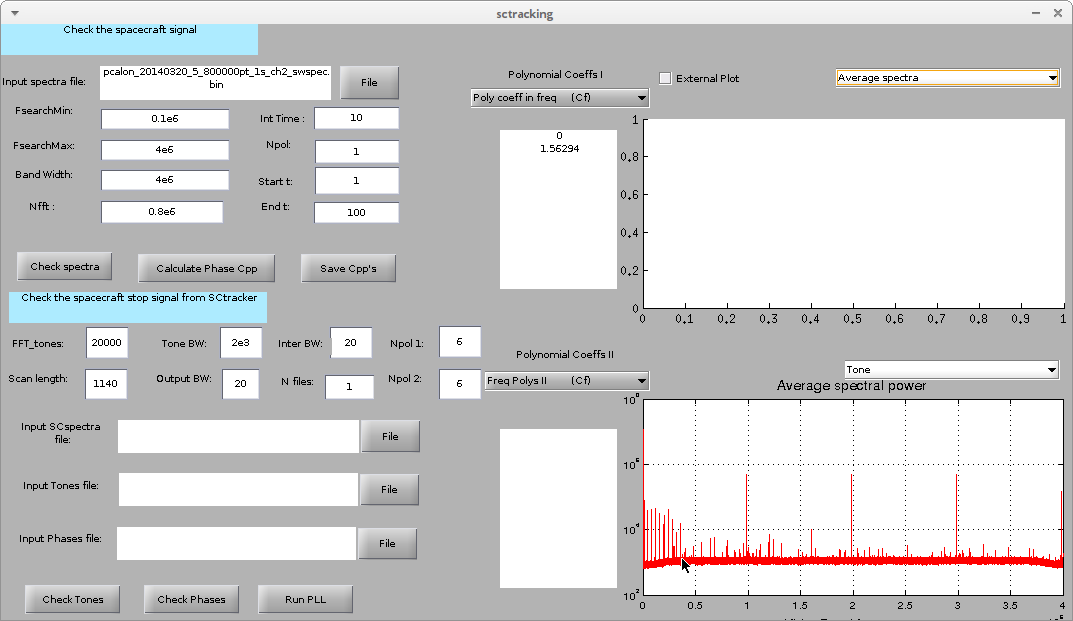Browse File for Input SCspectra file
Screen dimensions: 1073x621
coord(390,436)
